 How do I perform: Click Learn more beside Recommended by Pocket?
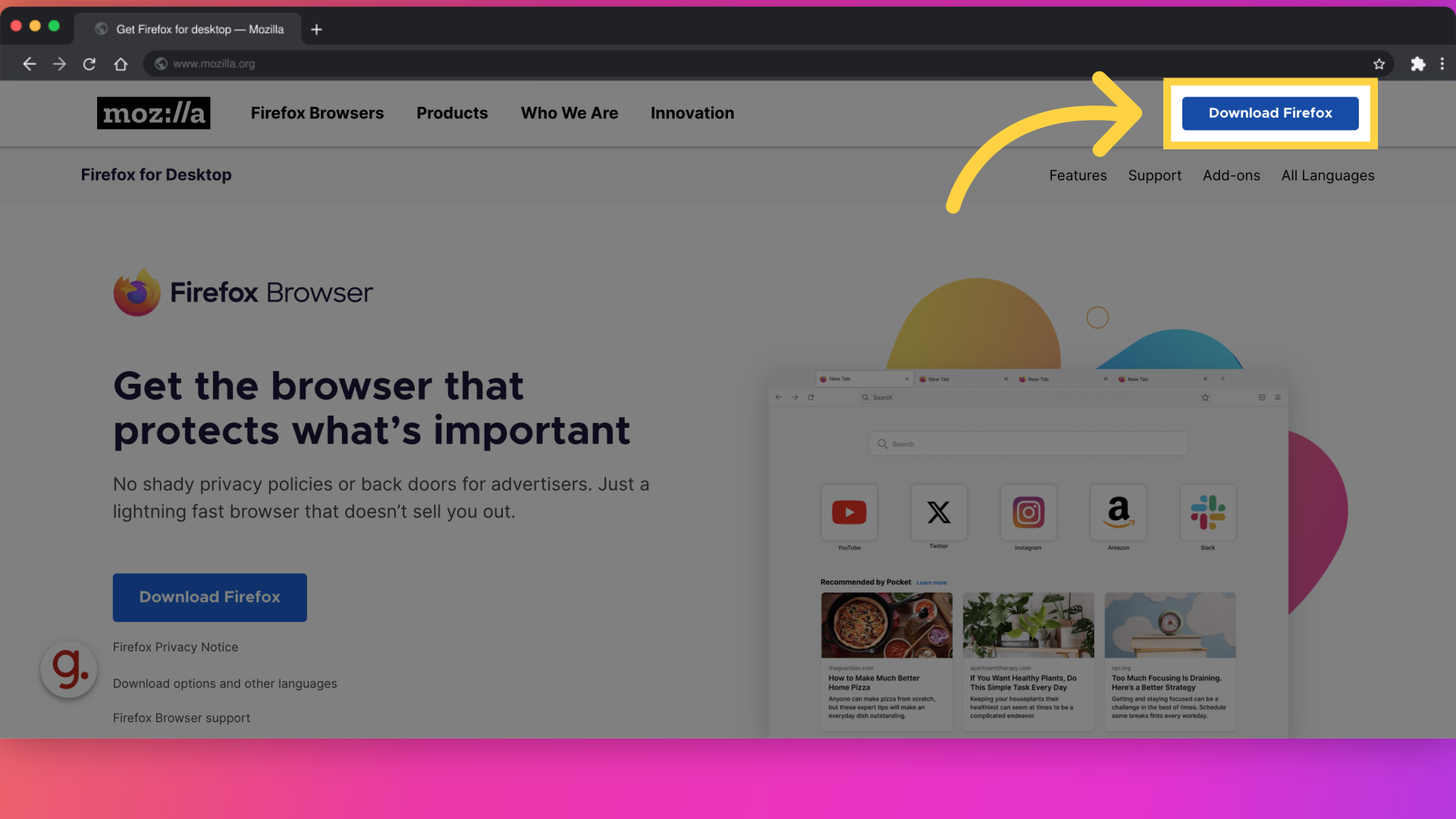click(x=931, y=583)
